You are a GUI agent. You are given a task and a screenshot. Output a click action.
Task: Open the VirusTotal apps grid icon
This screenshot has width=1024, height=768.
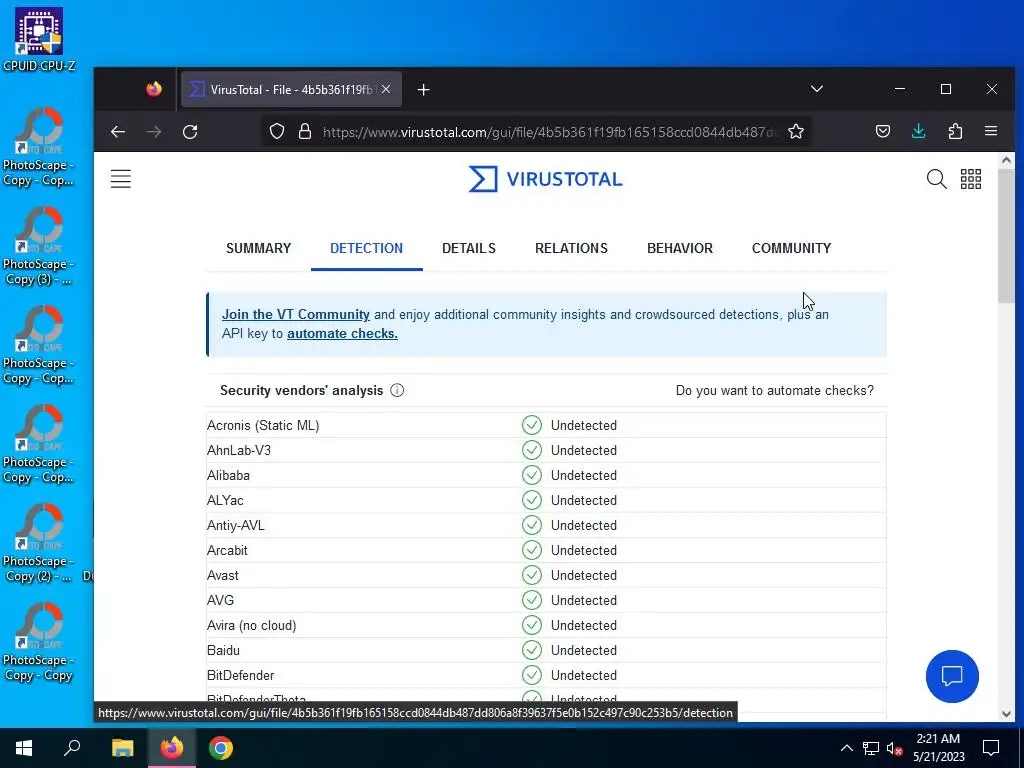(x=970, y=179)
